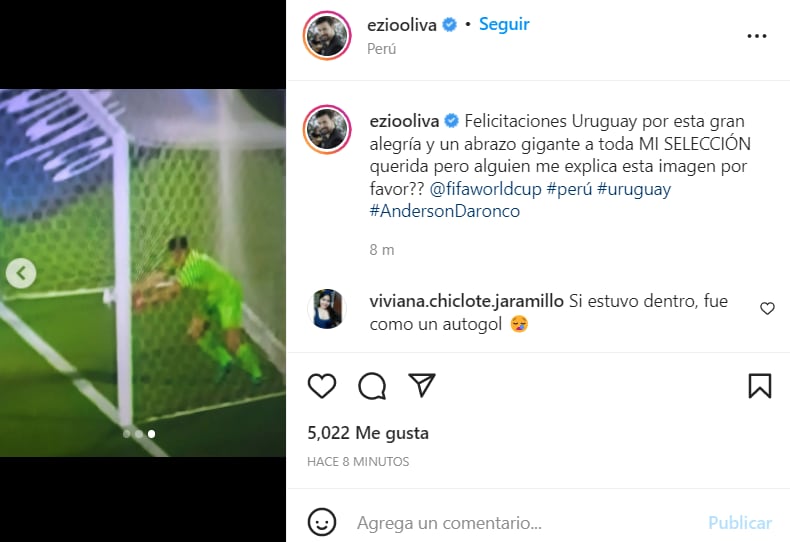Click the 'Agrega un comentario' field
This screenshot has height=542, width=790.
[x=524, y=523]
